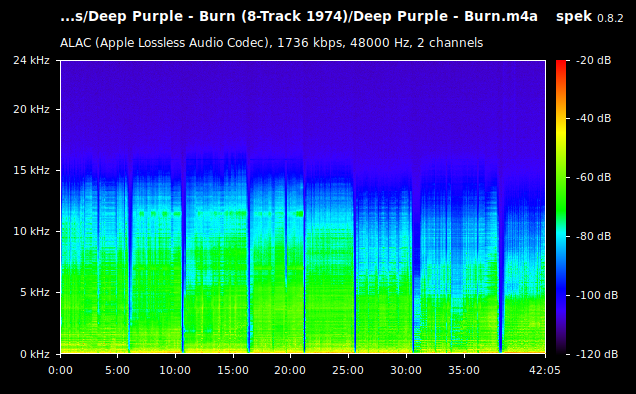Click the '10:00' time axis label
Screen dimensions: 636x394
pos(175,370)
